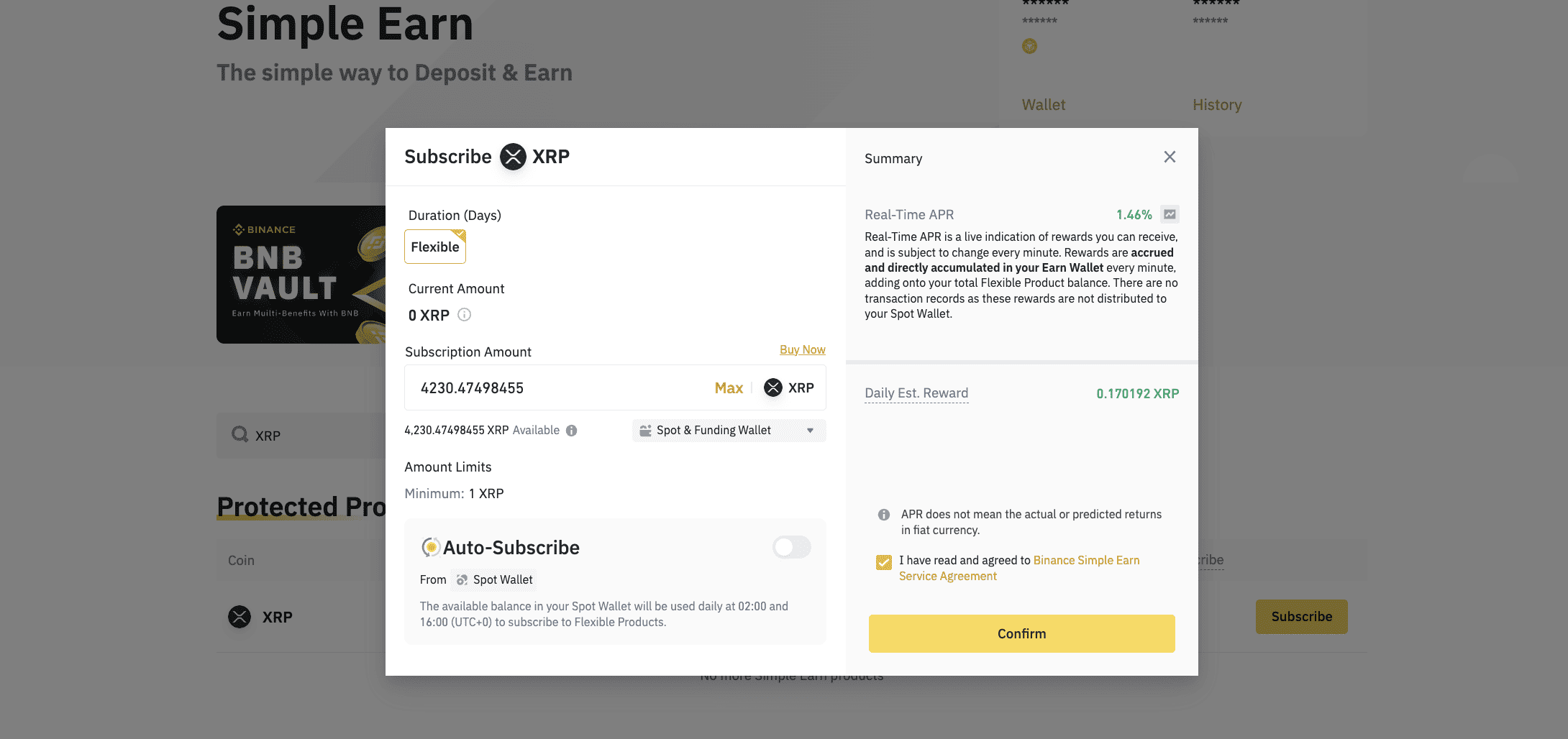Image resolution: width=1568 pixels, height=739 pixels.
Task: Click the Subscription Amount input field
Action: (561, 388)
